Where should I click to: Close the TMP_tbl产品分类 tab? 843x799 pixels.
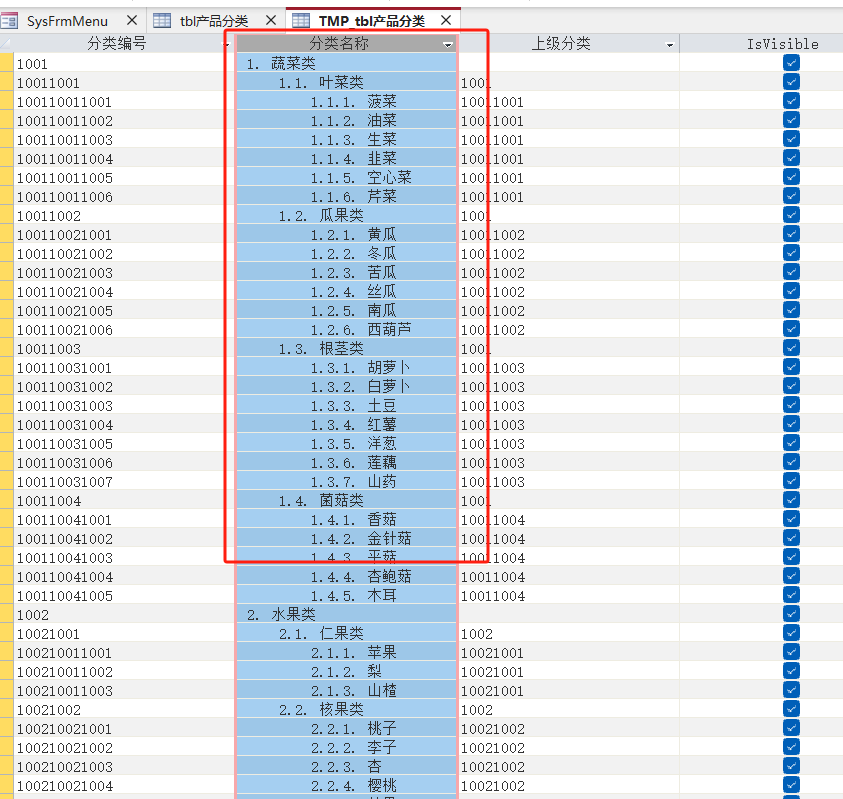click(x=445, y=20)
